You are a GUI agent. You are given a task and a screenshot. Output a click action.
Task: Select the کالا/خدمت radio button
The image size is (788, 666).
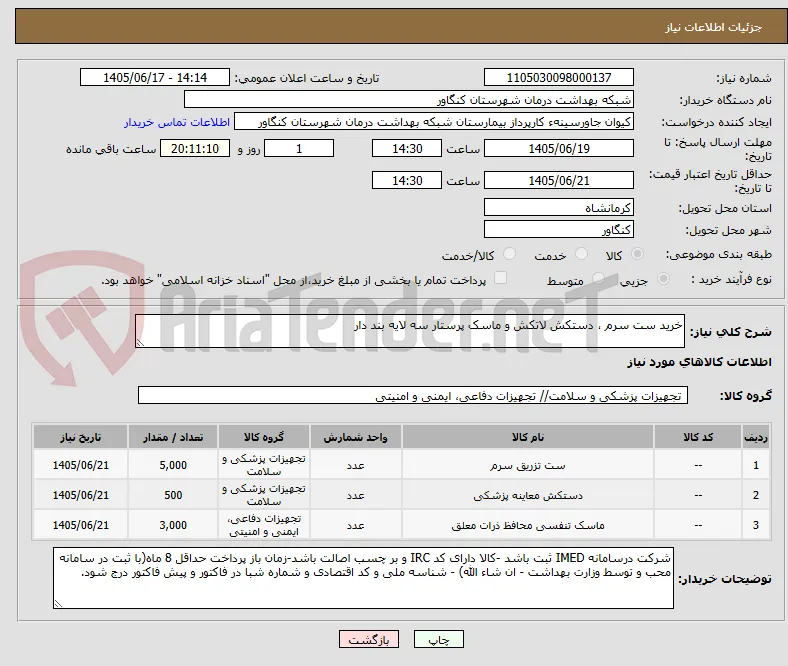(510, 254)
